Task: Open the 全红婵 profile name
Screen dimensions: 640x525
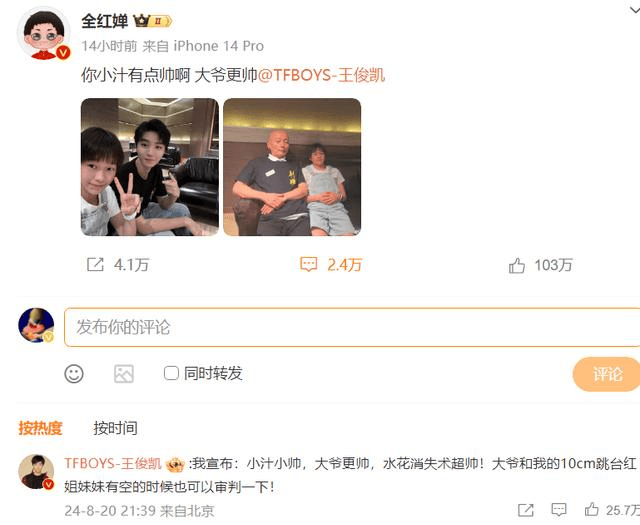Action: point(104,21)
